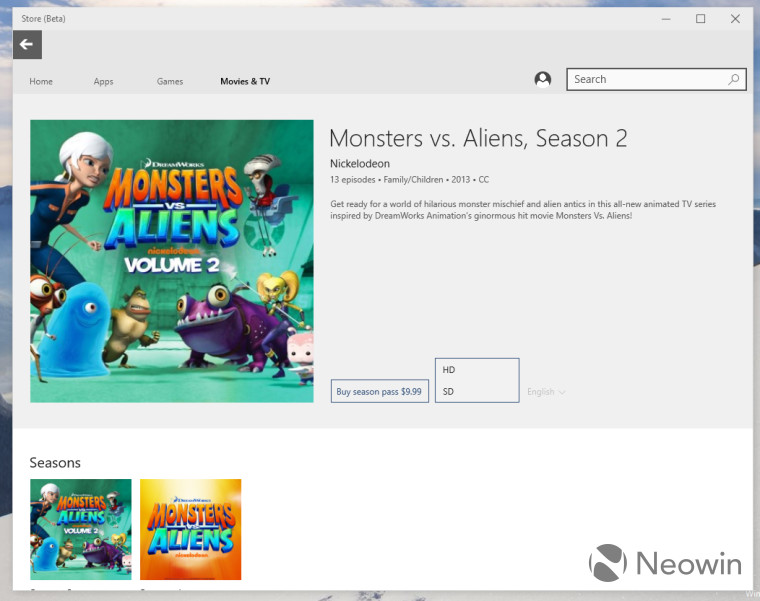Screen dimensions: 760x601
Task: Click the 13 episodes details line
Action: 410,180
